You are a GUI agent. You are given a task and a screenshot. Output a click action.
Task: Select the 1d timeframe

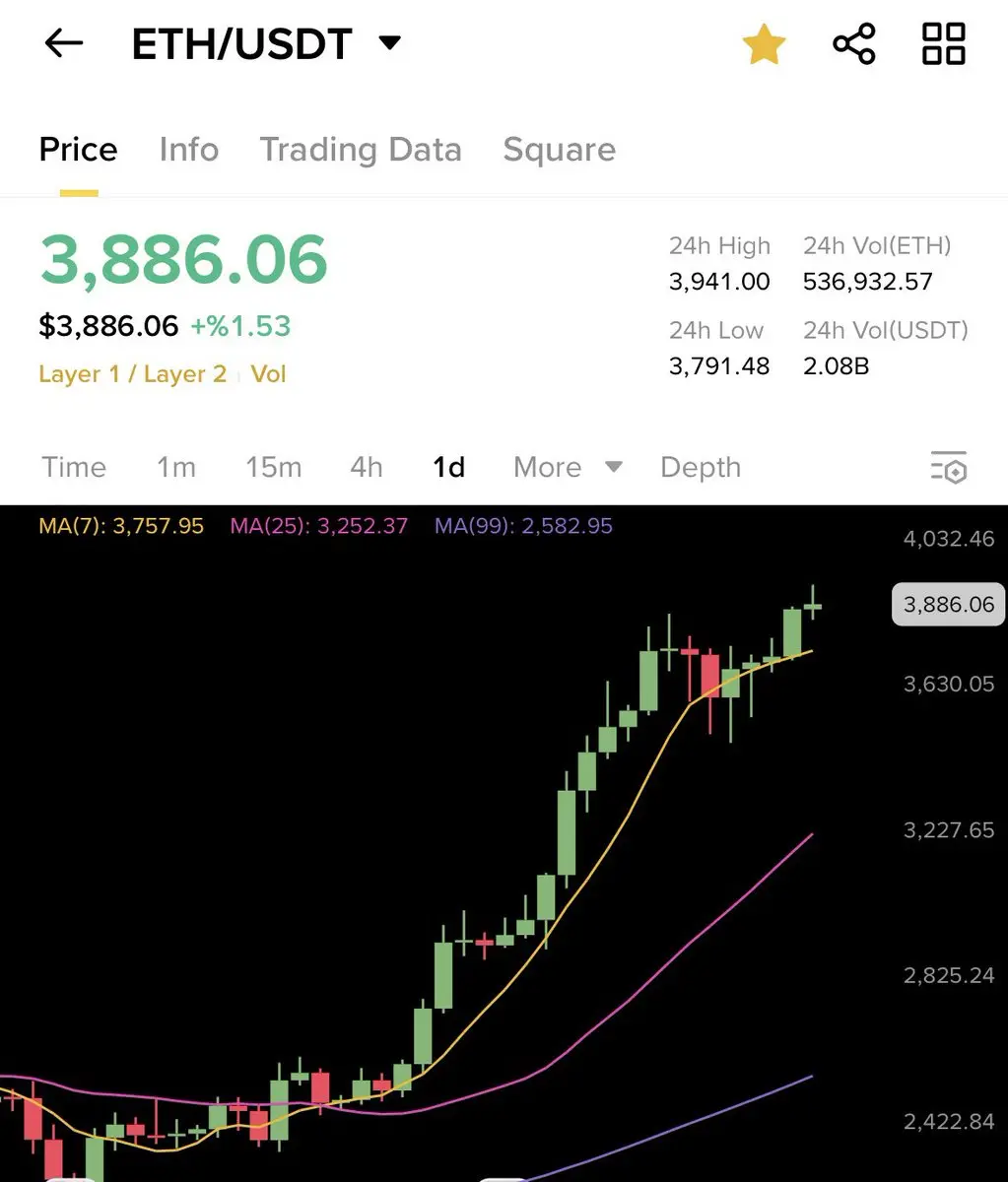point(449,467)
